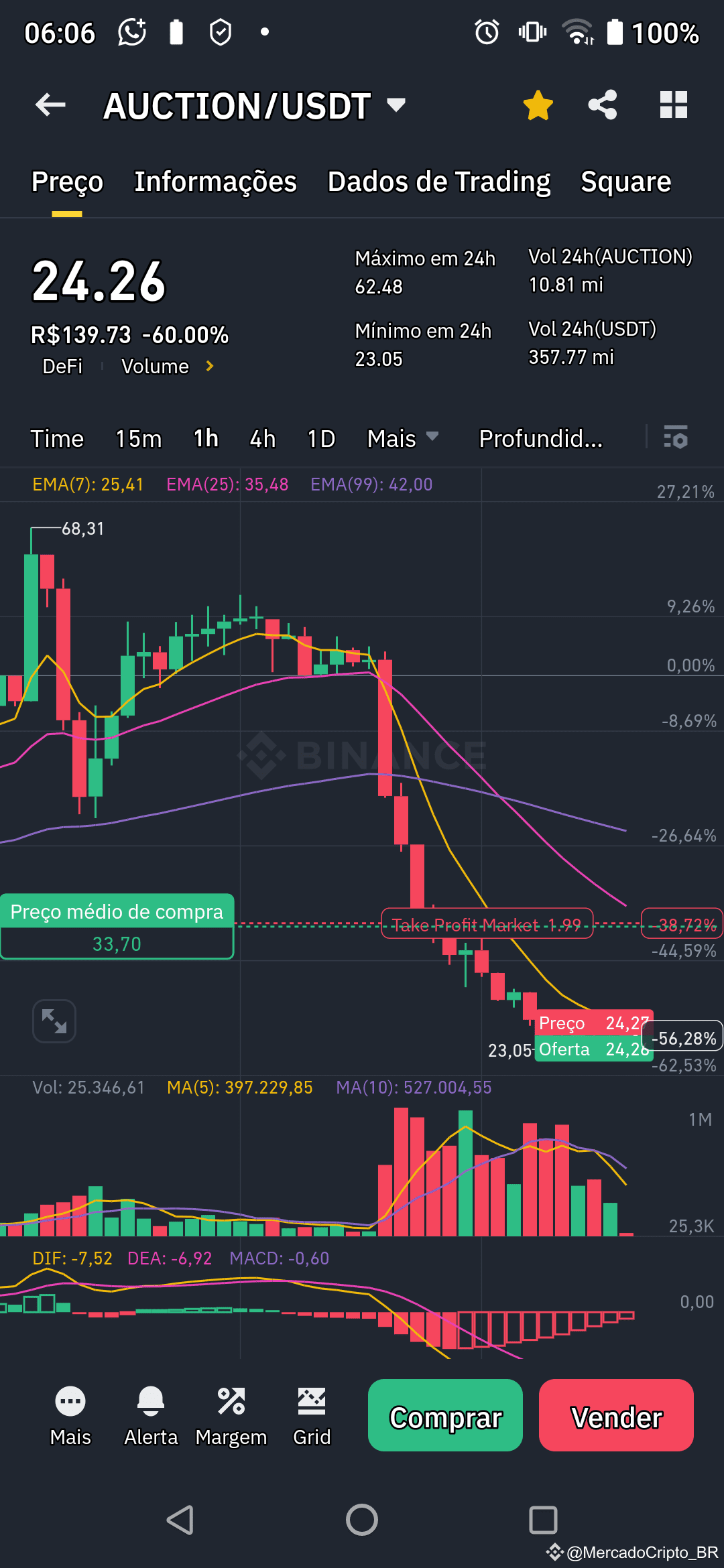Tap the current price 24.26
The width and height of the screenshot is (724, 1568).
point(99,281)
